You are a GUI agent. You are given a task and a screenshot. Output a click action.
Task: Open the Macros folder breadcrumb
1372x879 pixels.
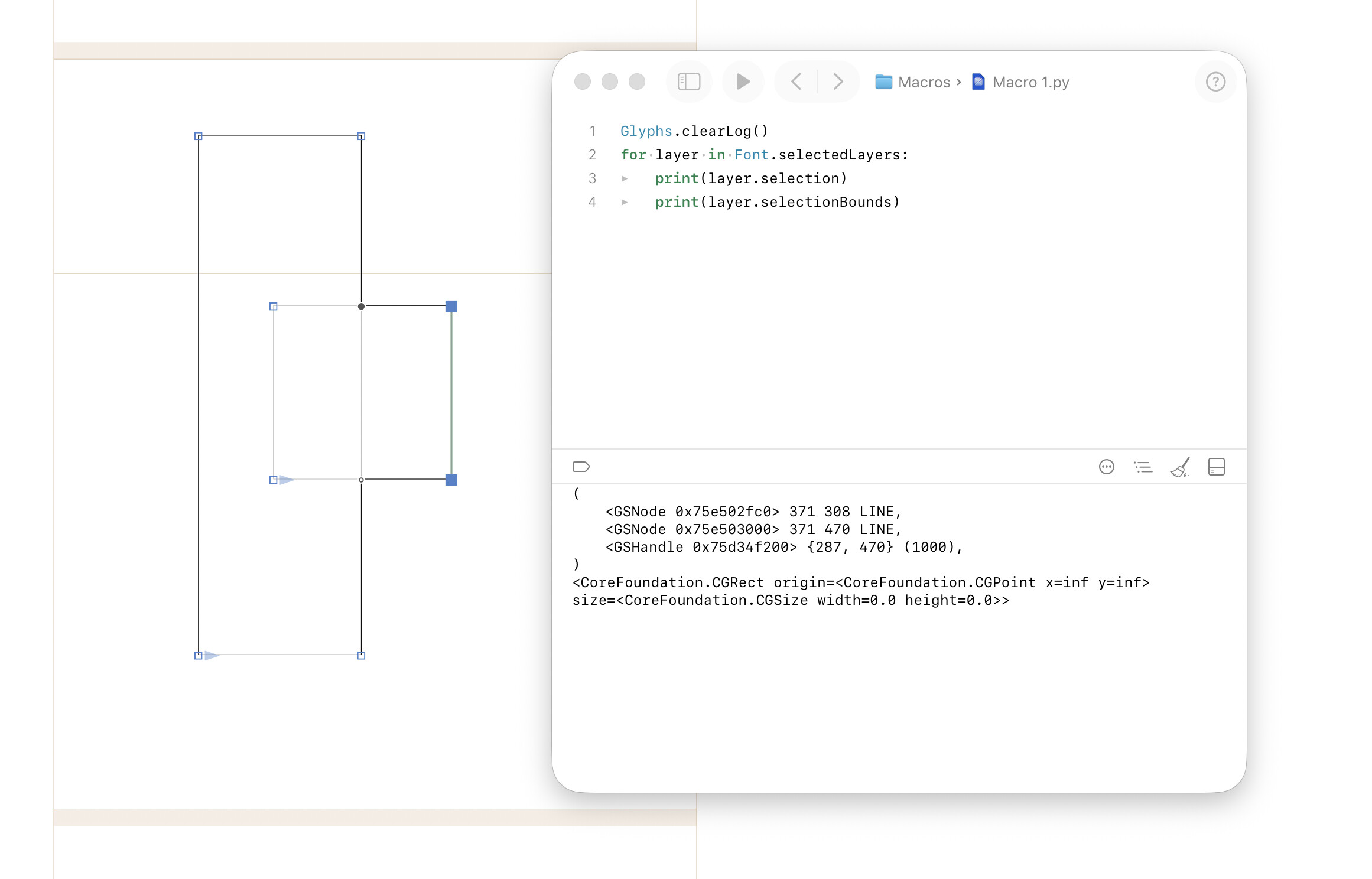913,82
